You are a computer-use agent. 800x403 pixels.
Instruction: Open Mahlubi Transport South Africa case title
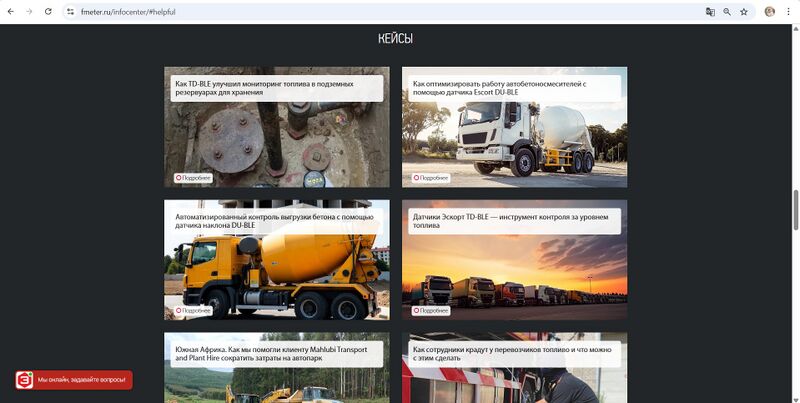[271, 354]
